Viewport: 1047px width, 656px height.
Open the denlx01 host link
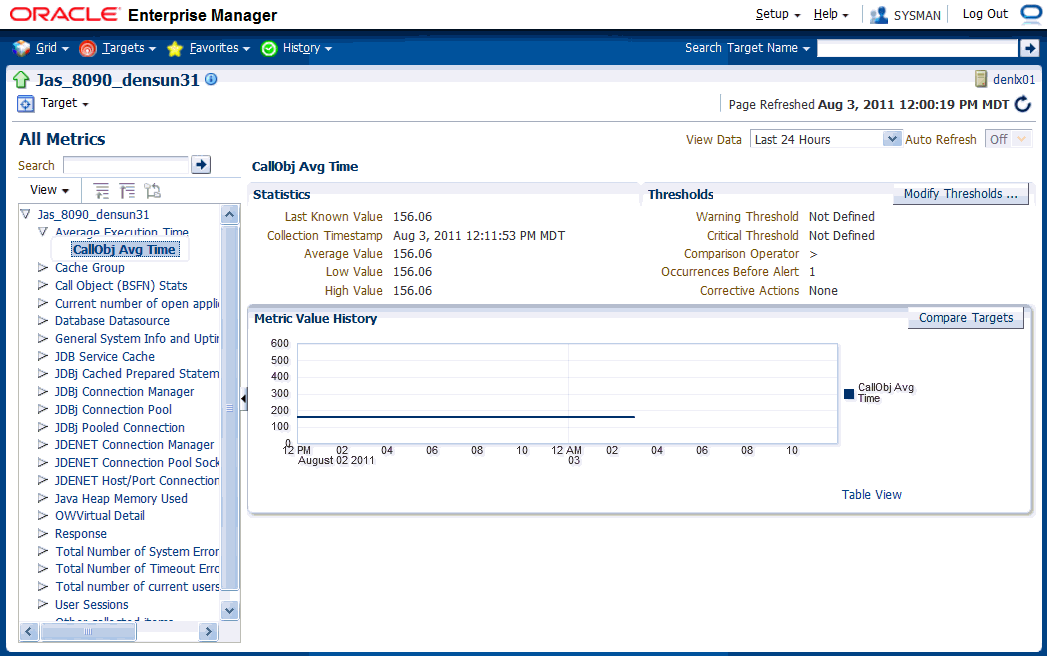1014,79
